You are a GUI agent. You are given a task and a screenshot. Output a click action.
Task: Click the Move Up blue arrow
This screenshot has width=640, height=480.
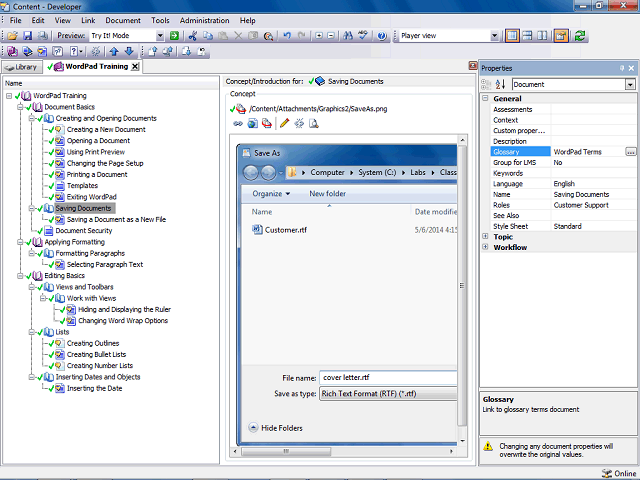tap(114, 51)
